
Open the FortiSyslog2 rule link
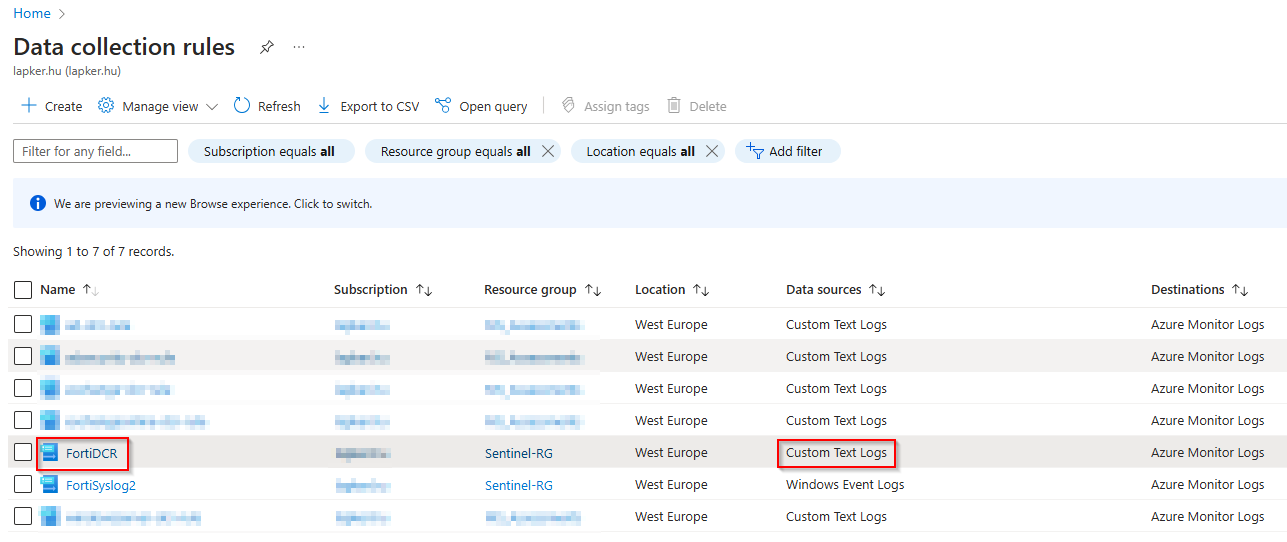[x=101, y=485]
